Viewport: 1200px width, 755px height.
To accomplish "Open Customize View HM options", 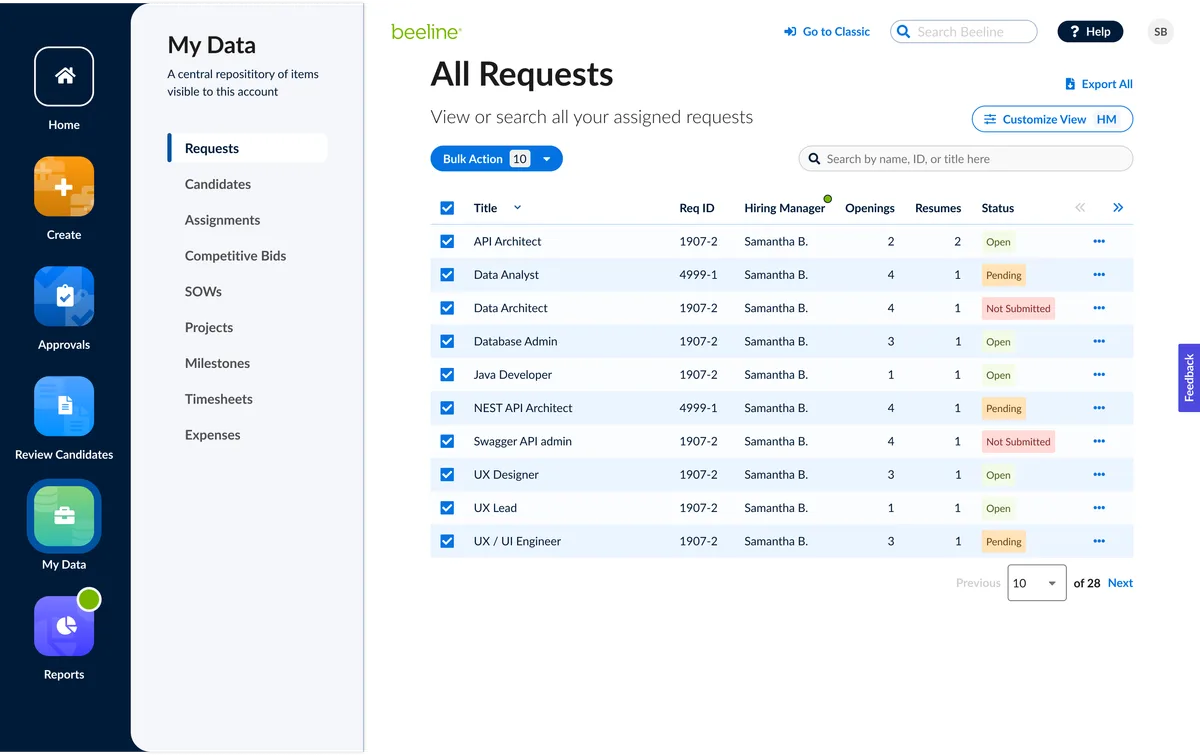I will (1052, 119).
